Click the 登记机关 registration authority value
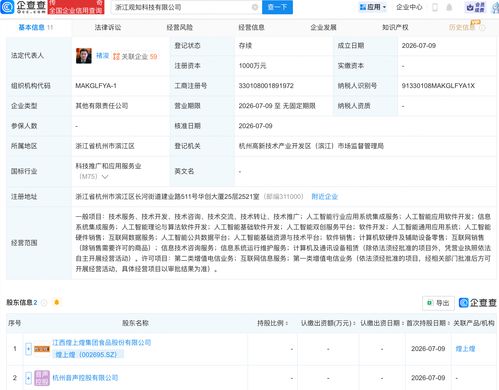This screenshot has width=499, height=390. pos(311,146)
